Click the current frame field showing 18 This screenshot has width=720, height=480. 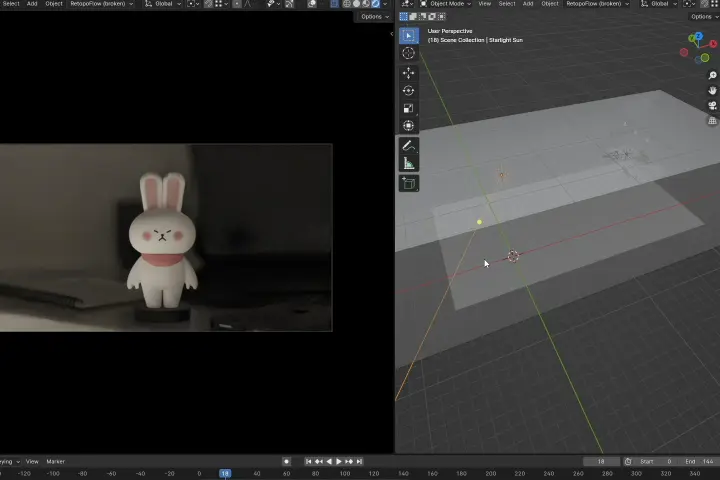click(601, 461)
